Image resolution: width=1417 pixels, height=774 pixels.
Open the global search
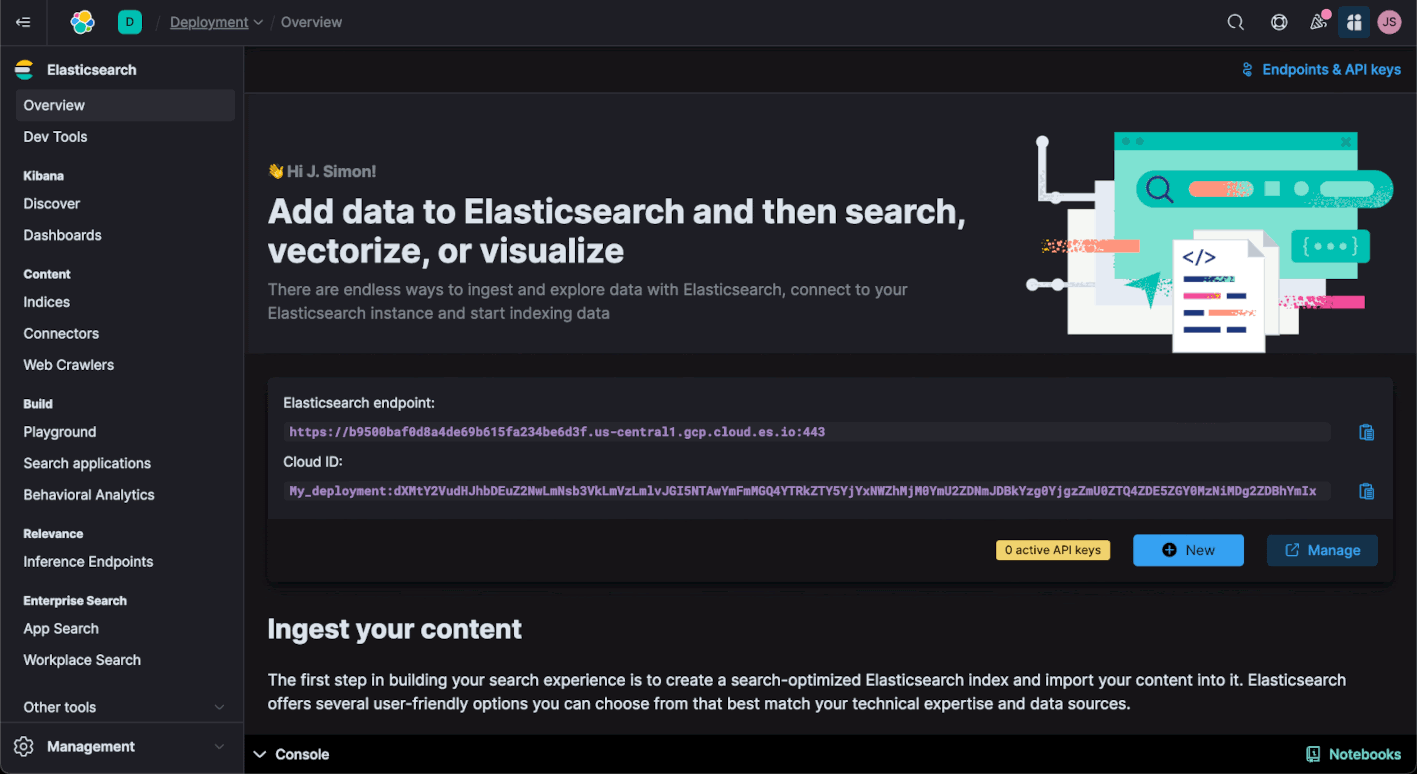(1235, 21)
